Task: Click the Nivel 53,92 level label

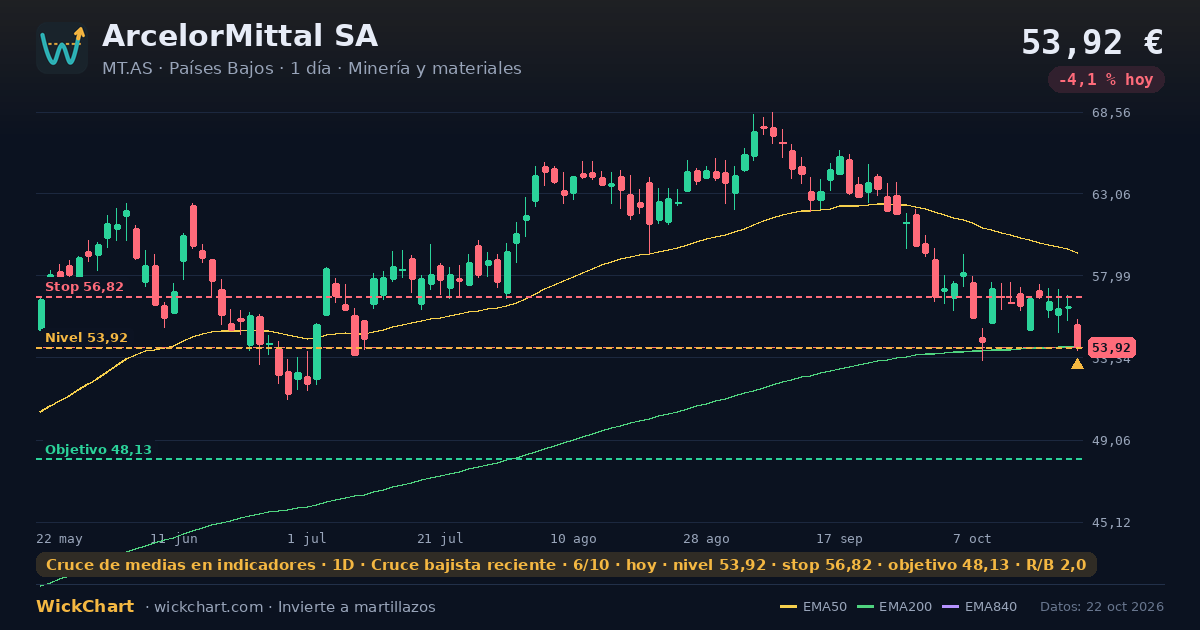Action: [86, 338]
